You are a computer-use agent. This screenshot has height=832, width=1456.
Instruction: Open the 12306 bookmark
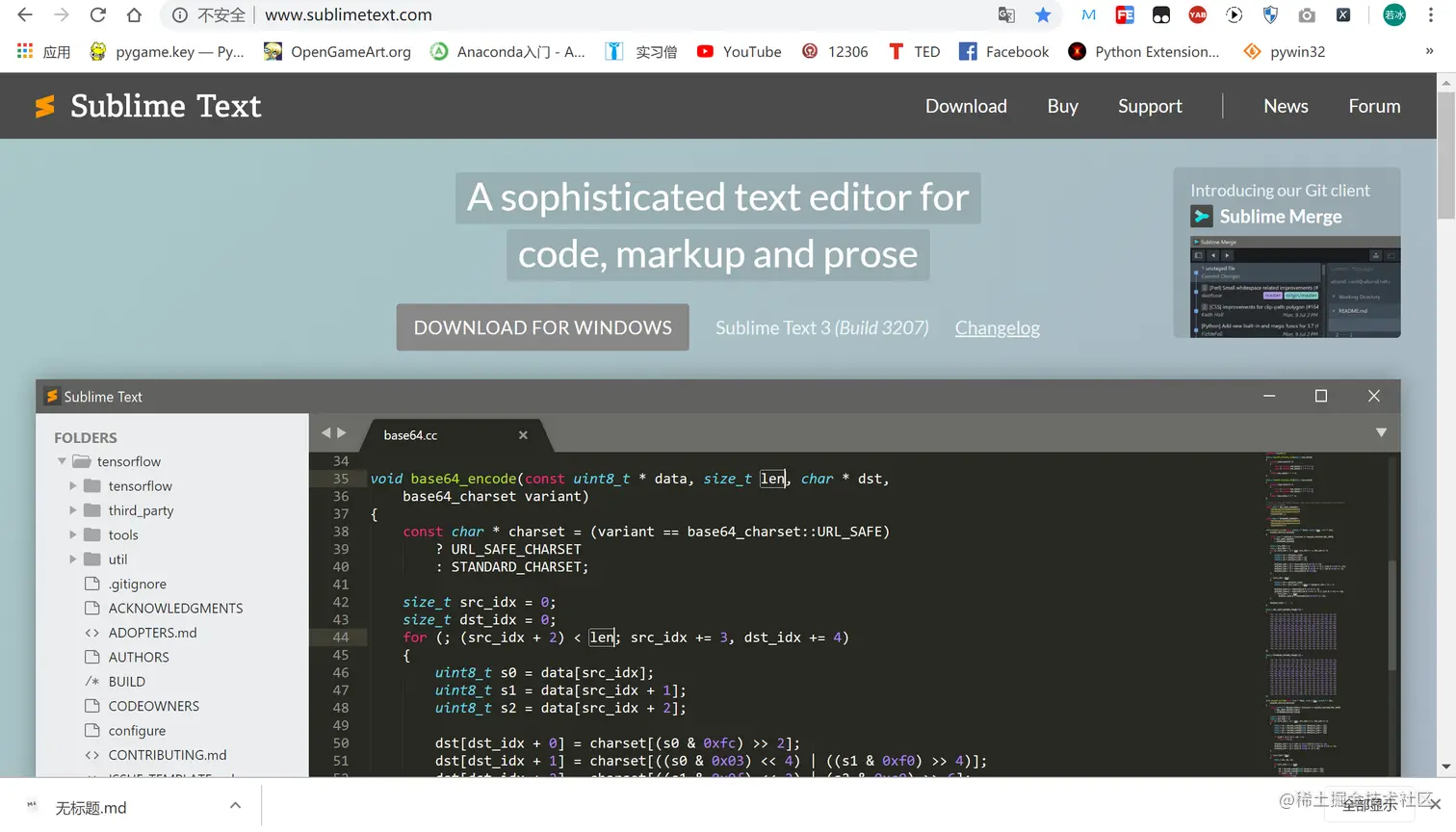click(x=834, y=51)
